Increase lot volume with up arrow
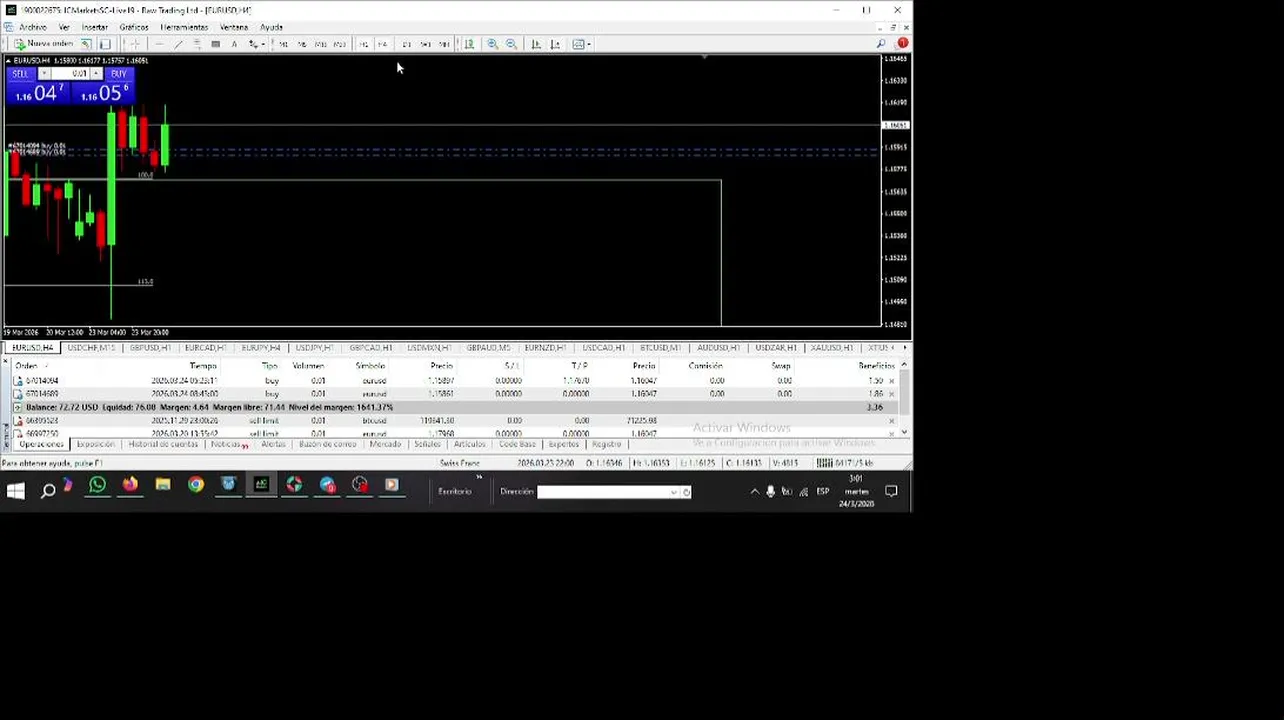The width and height of the screenshot is (1284, 720). click(x=96, y=74)
